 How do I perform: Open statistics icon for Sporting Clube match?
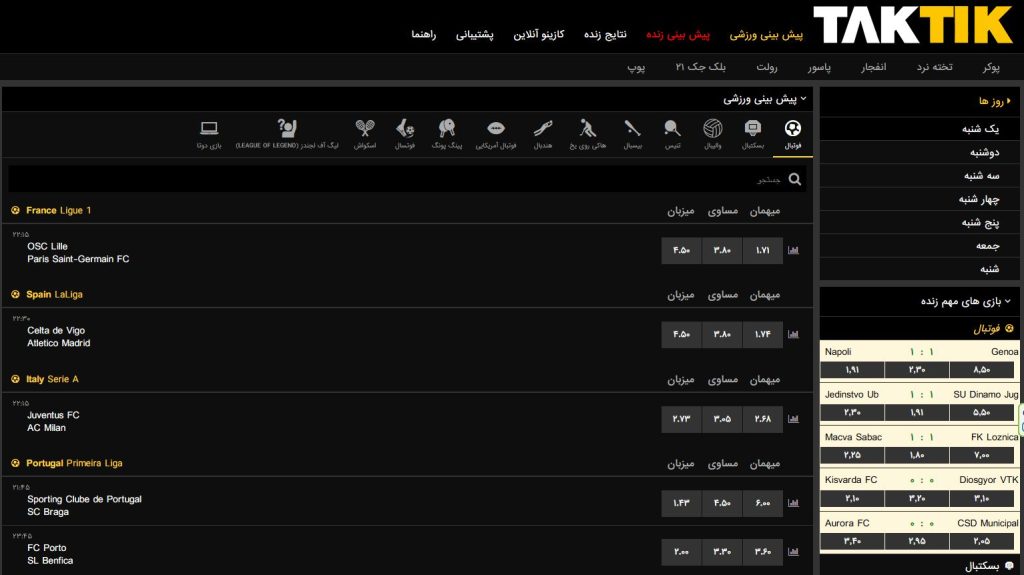coord(793,503)
